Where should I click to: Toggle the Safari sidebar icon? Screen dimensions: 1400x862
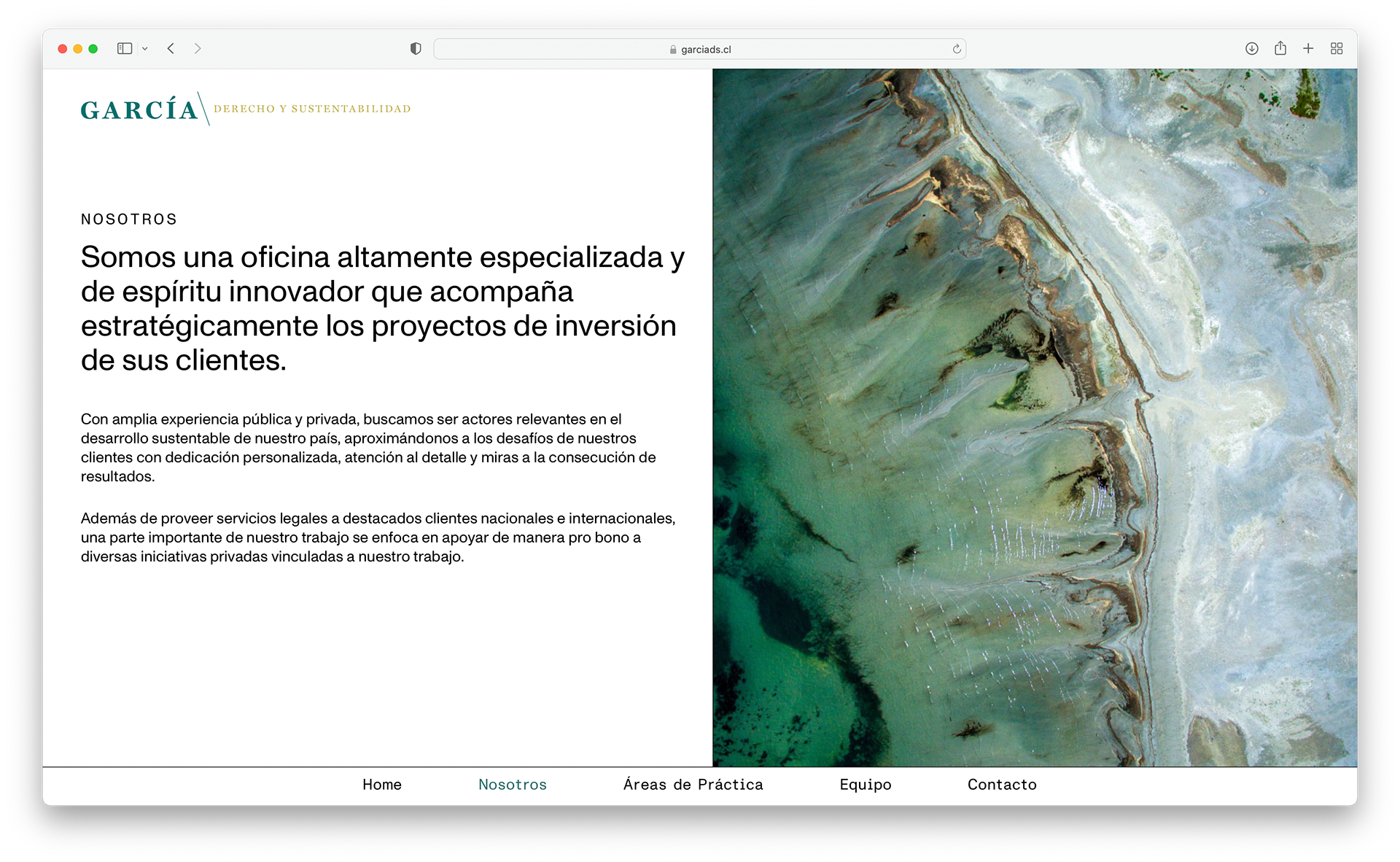point(125,49)
